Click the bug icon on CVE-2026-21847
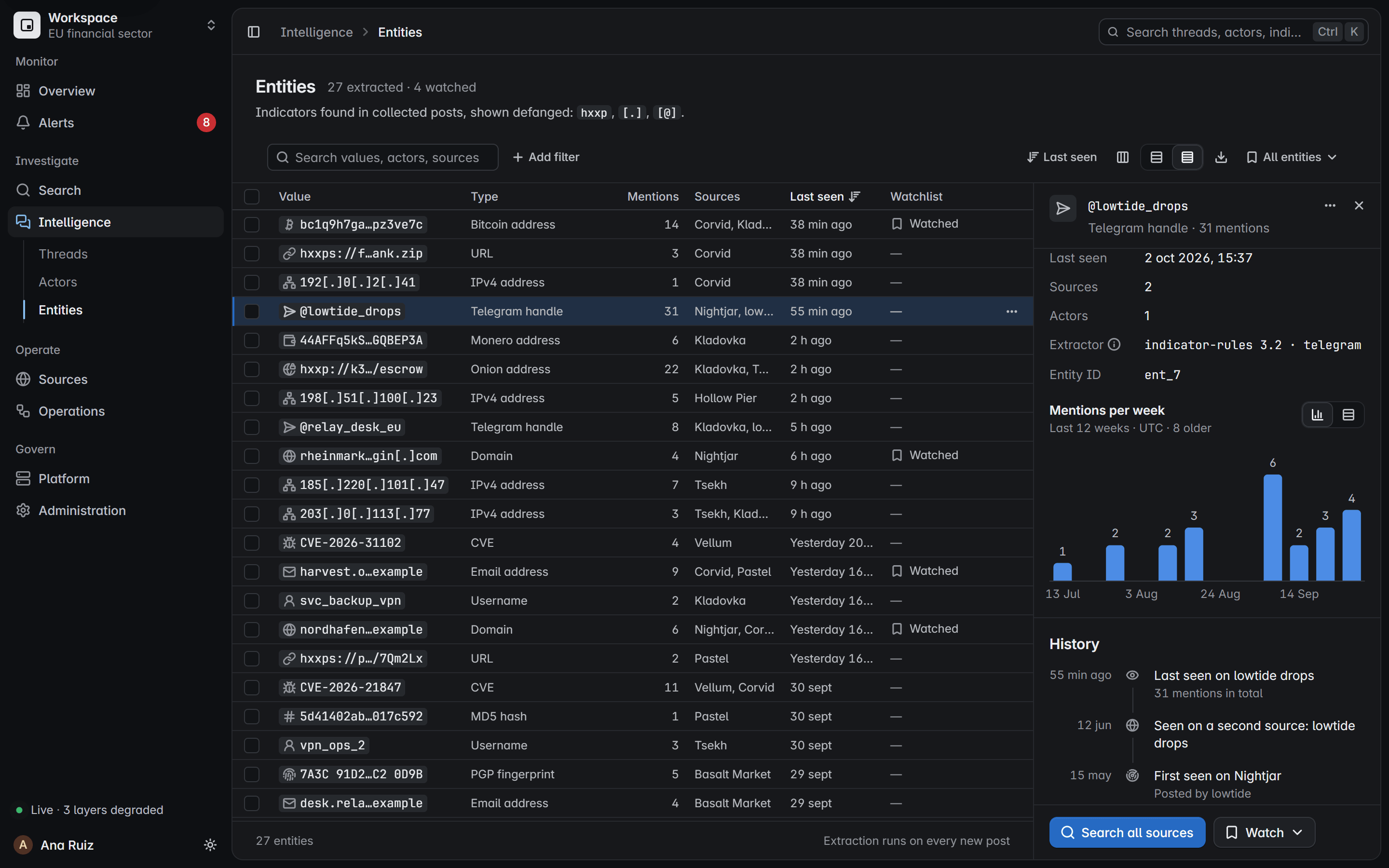This screenshot has height=868, width=1389. point(289,687)
